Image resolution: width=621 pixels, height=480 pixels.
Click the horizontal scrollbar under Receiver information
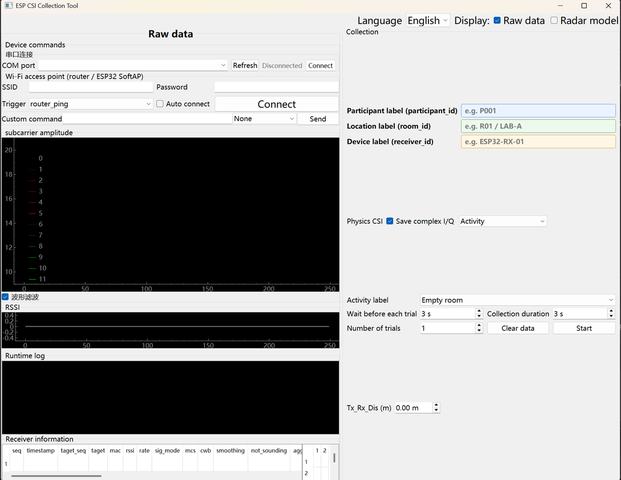coord(56,476)
